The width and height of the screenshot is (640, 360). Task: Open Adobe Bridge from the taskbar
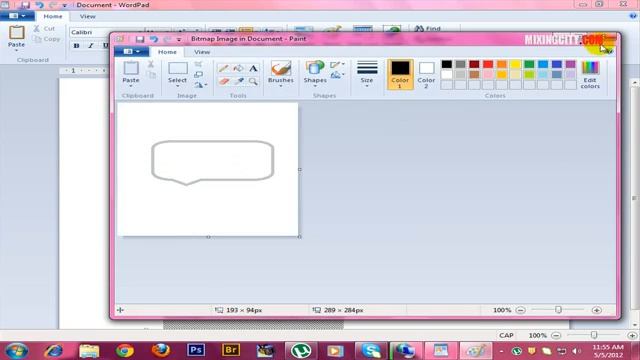click(x=231, y=350)
